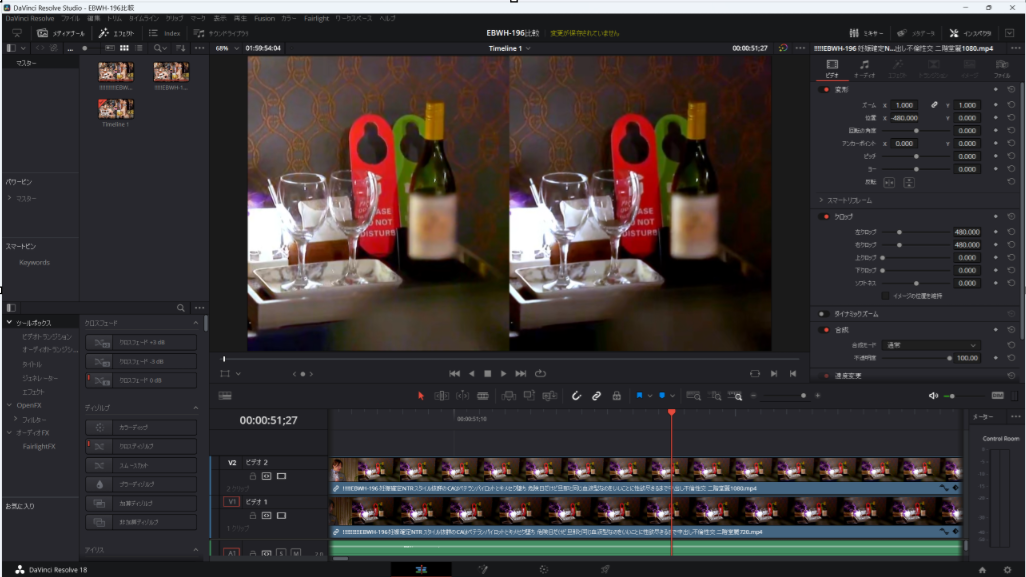Image resolution: width=1026 pixels, height=577 pixels.
Task: Select the arrow selection mode tool
Action: (x=420, y=396)
